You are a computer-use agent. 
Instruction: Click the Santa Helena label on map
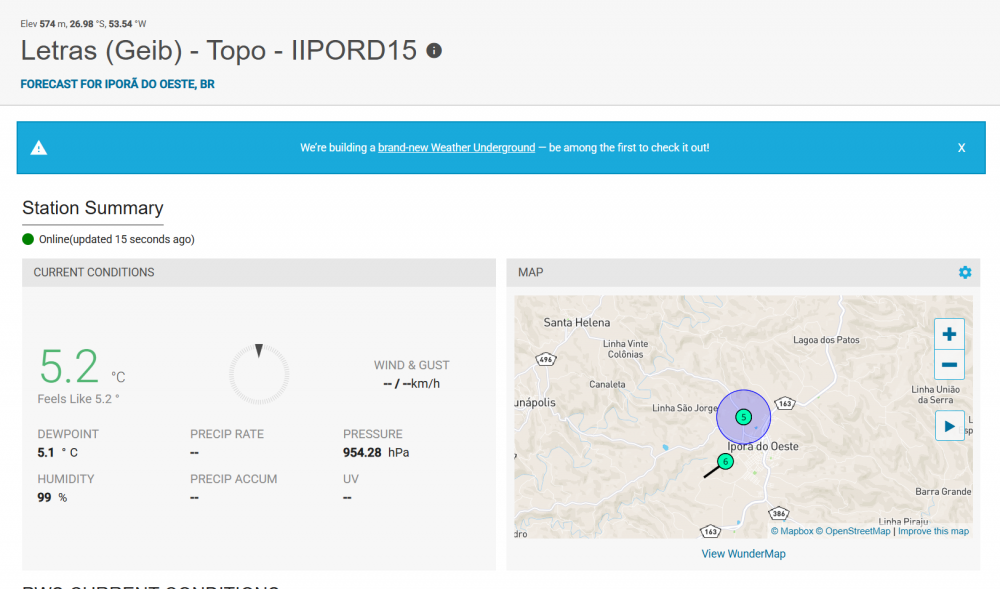click(x=576, y=323)
